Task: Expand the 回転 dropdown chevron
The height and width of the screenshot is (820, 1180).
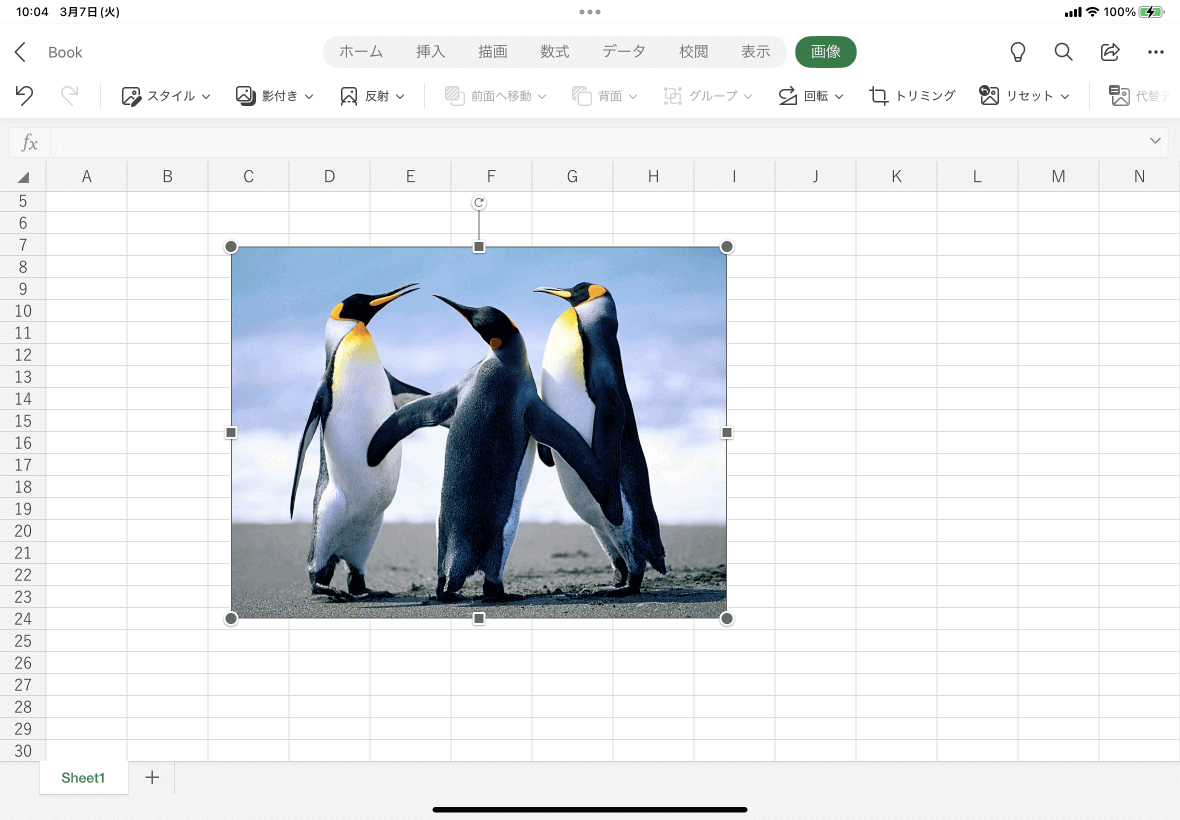Action: coord(839,96)
